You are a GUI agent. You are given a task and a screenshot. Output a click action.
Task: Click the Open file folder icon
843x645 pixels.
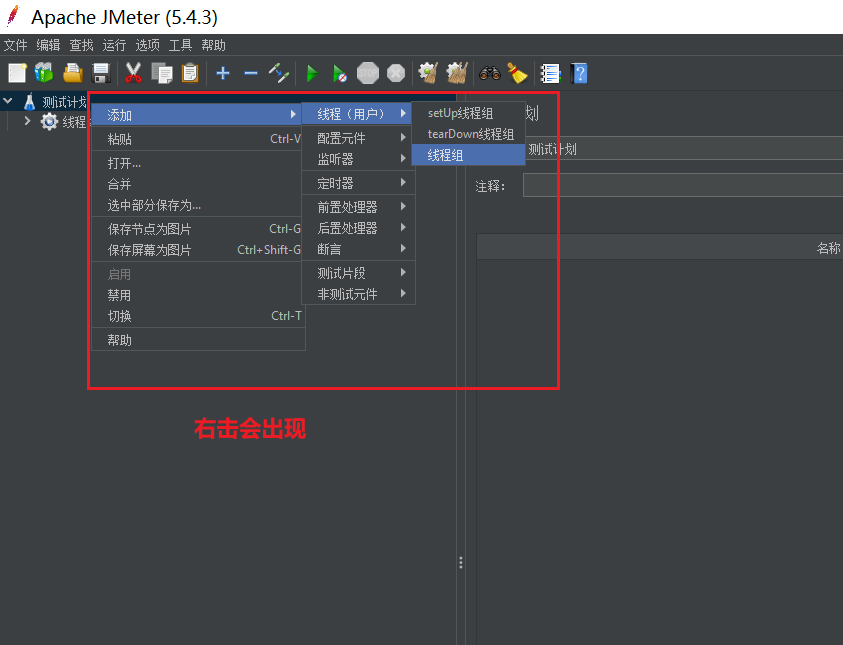(73, 73)
